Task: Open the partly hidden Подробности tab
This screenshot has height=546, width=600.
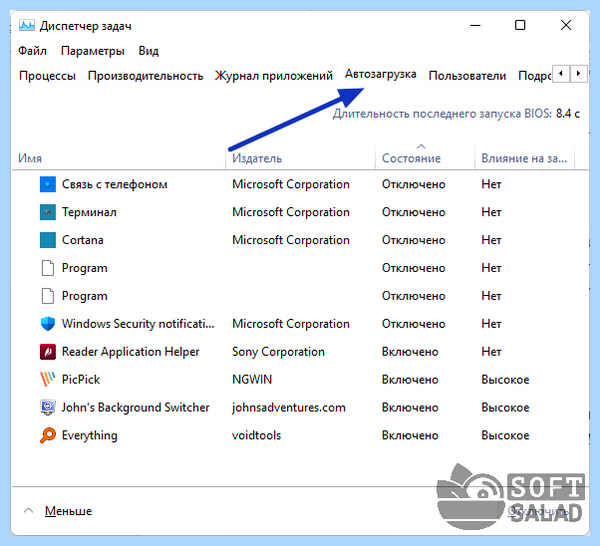Action: coord(534,76)
